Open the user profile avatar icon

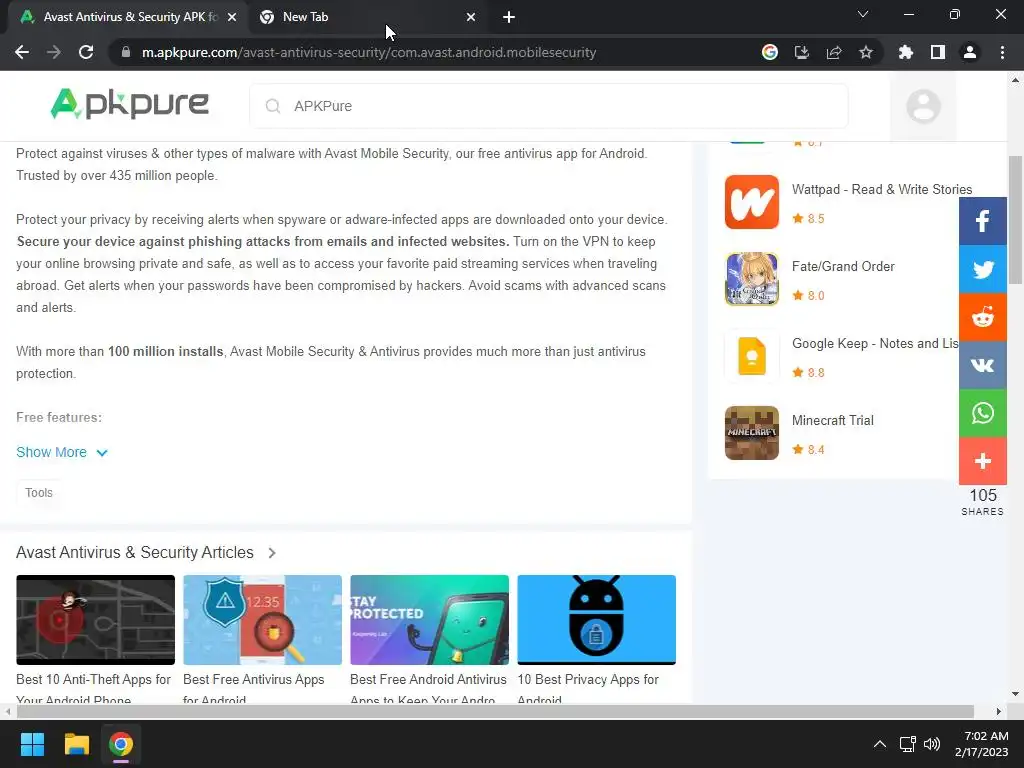[x=923, y=106]
